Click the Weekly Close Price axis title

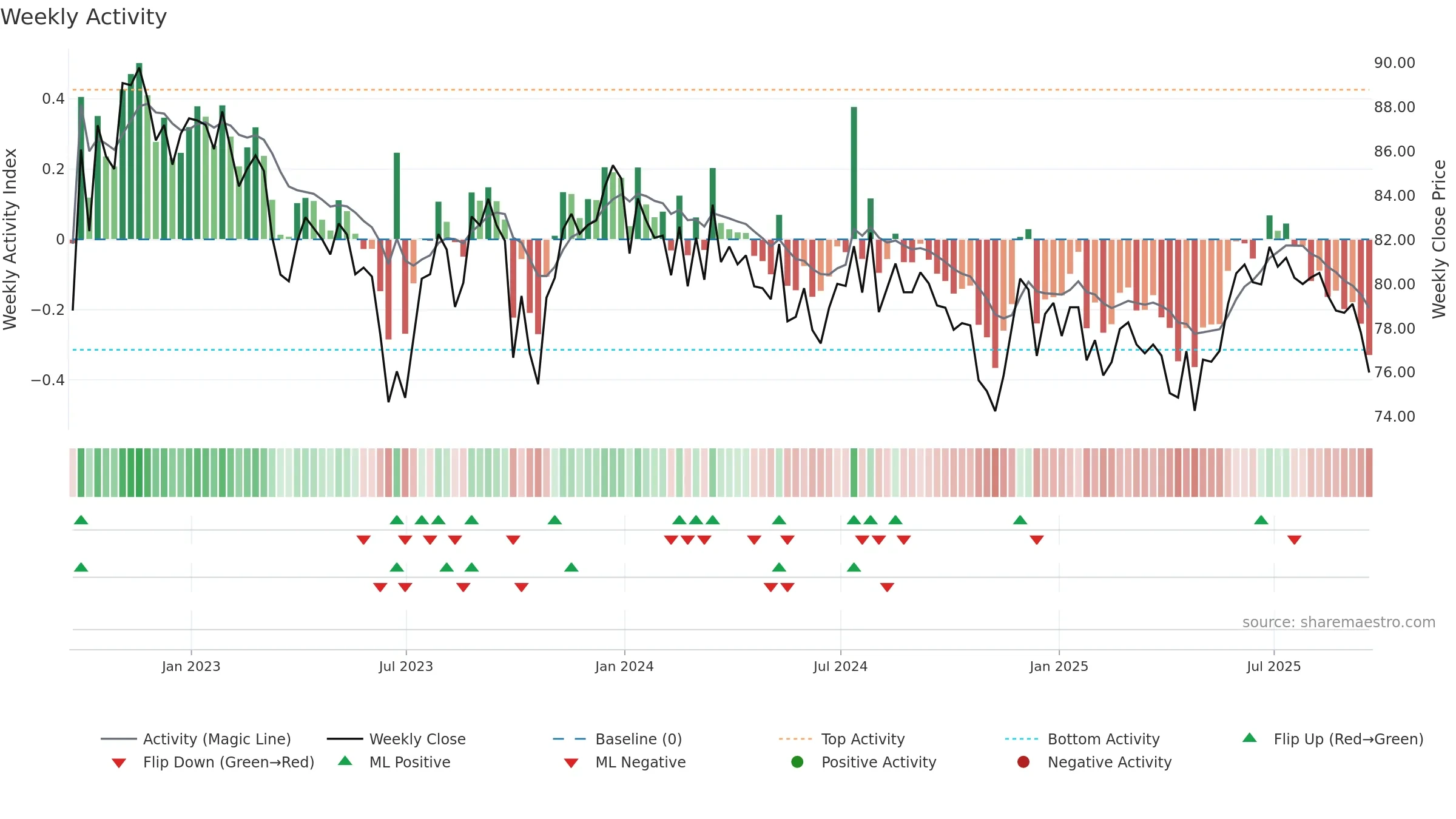pyautogui.click(x=1439, y=239)
